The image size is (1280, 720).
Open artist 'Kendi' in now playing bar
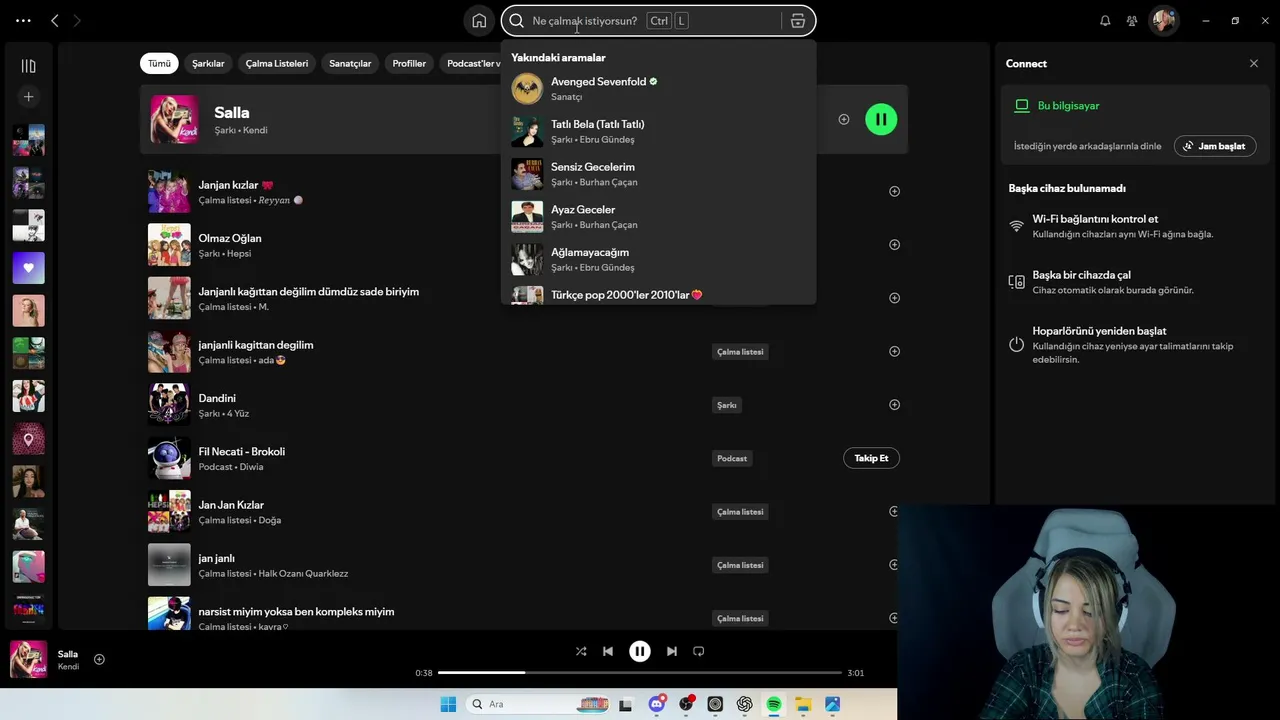pyautogui.click(x=68, y=667)
